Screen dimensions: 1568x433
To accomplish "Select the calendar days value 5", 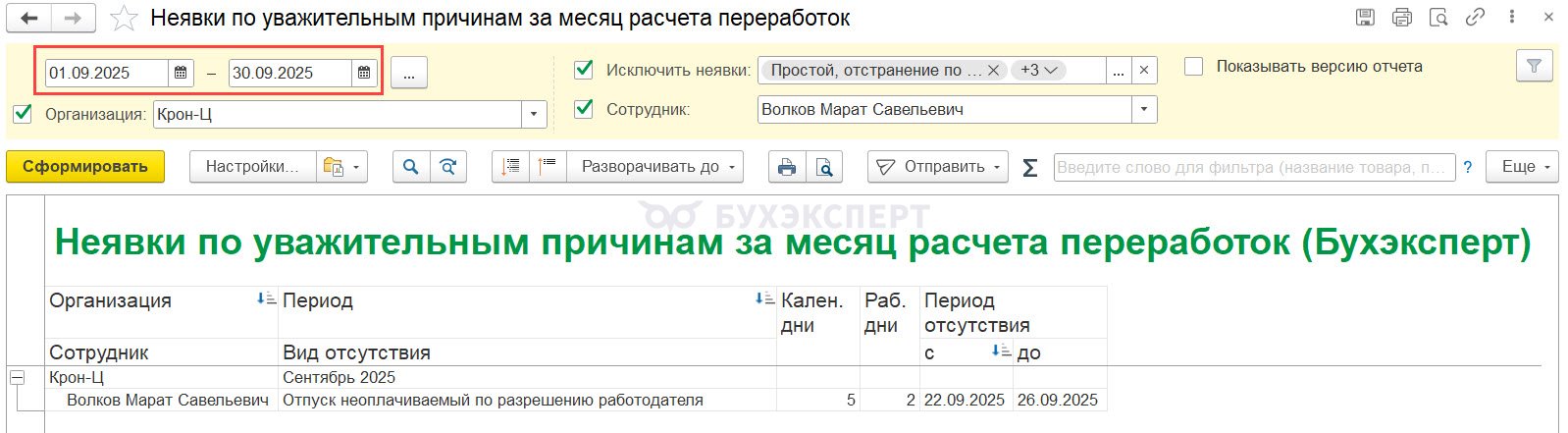I will (818, 400).
